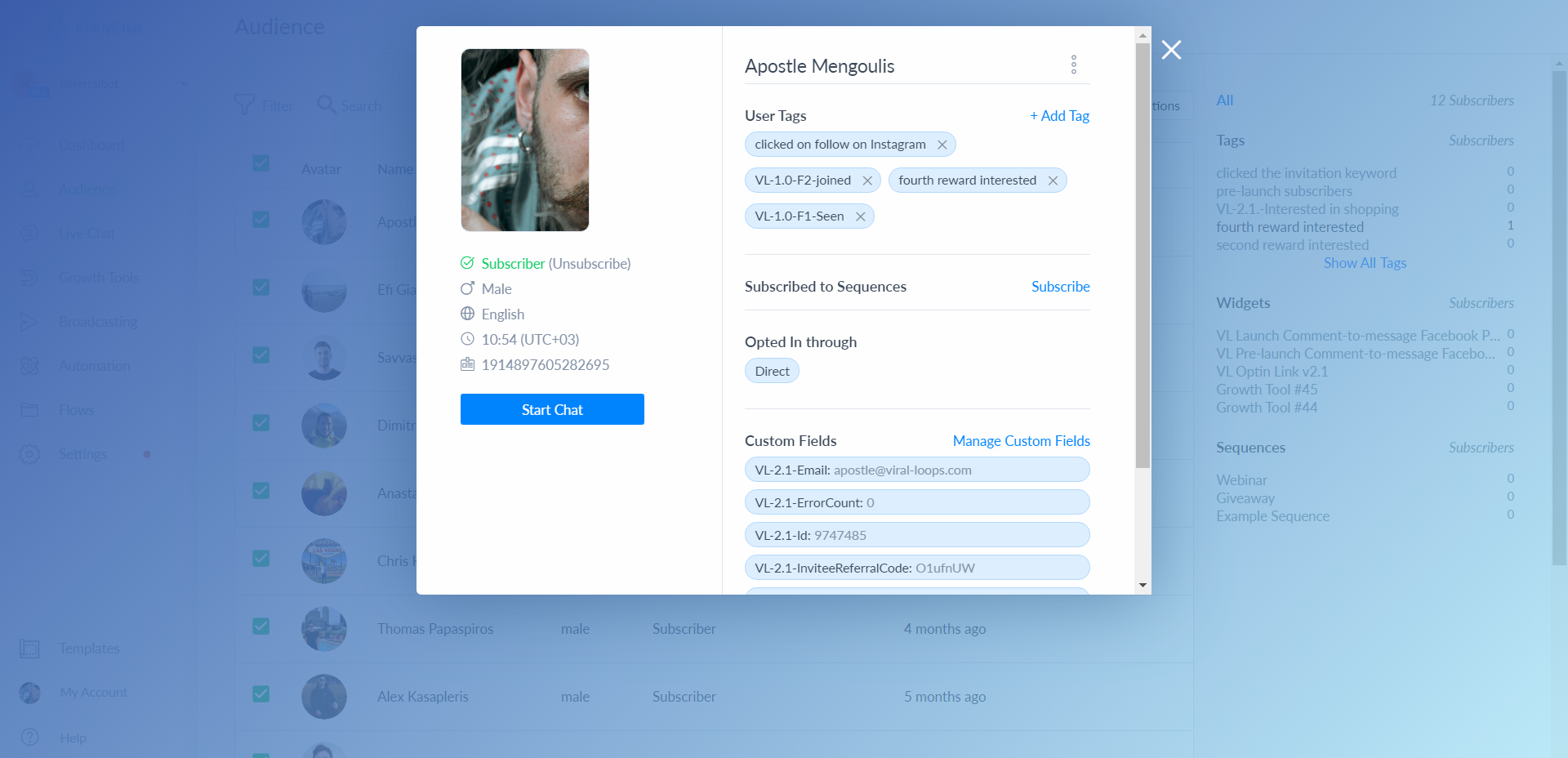This screenshot has height=758, width=1568.
Task: Click Apostle's profile photo in the modal
Action: pyautogui.click(x=524, y=140)
